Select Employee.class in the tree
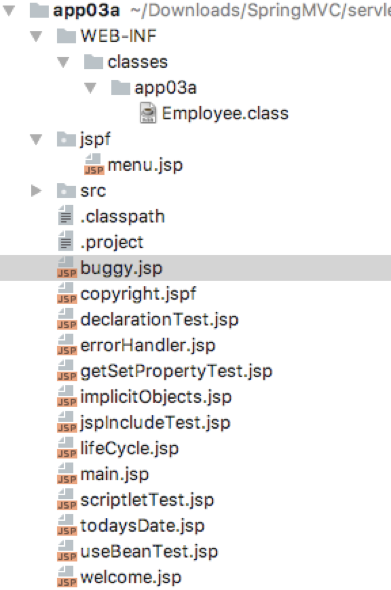This screenshot has height=590, width=391. pyautogui.click(x=225, y=113)
